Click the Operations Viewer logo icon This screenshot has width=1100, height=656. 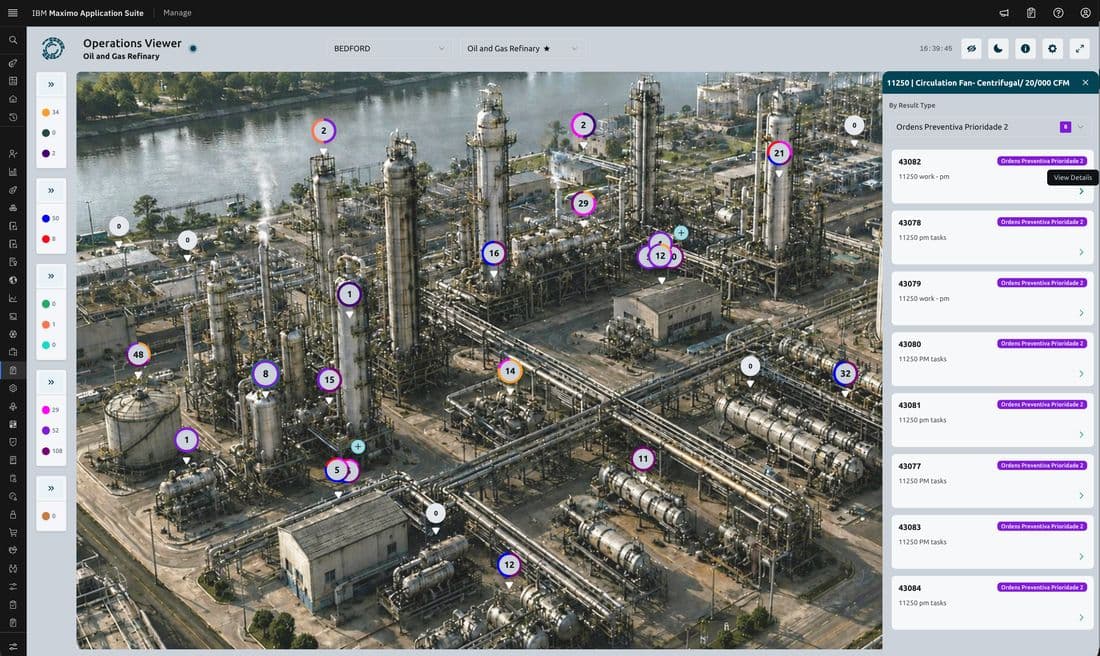click(53, 48)
